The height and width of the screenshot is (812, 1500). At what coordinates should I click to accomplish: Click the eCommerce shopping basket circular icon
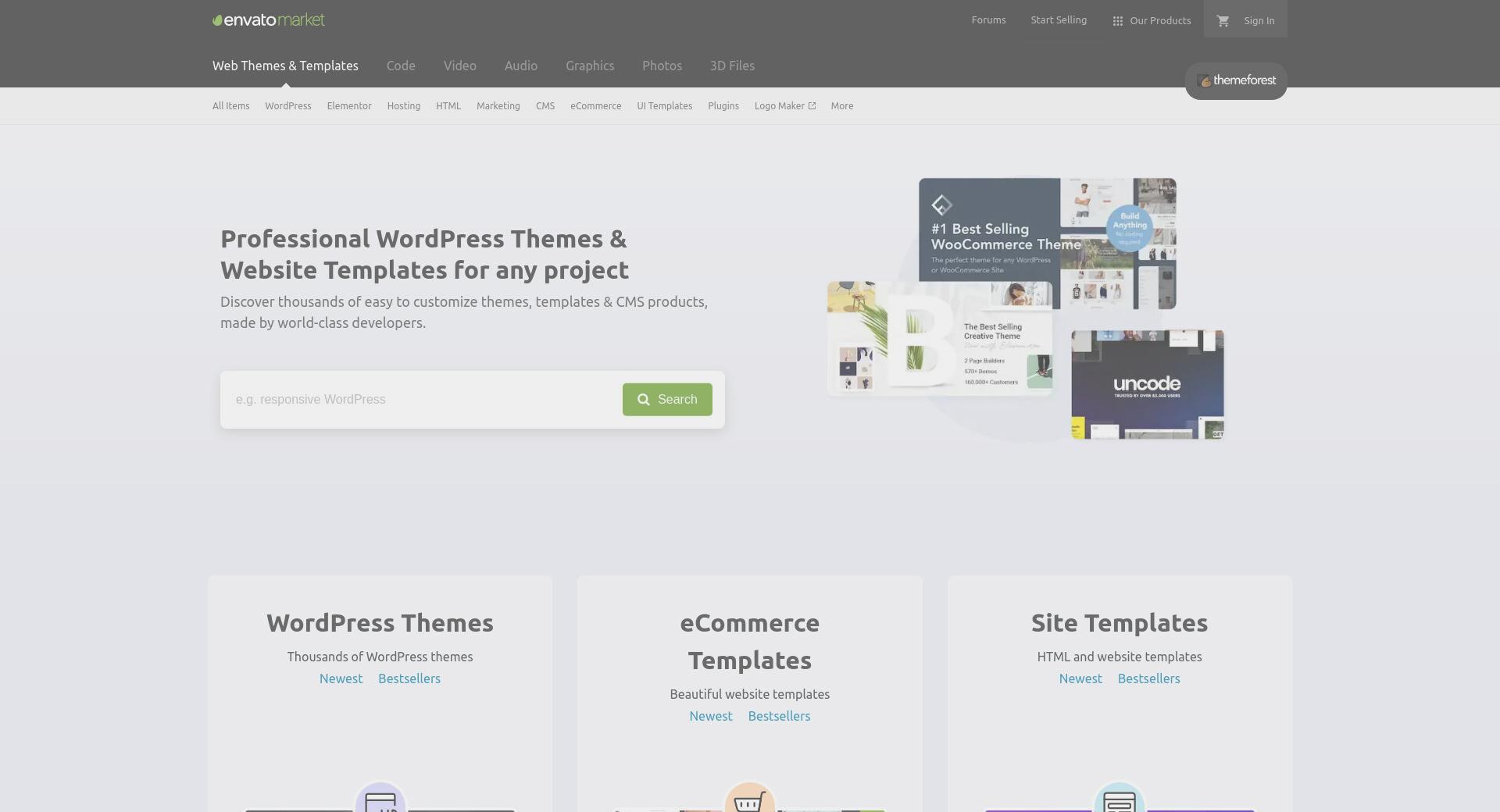click(x=750, y=798)
